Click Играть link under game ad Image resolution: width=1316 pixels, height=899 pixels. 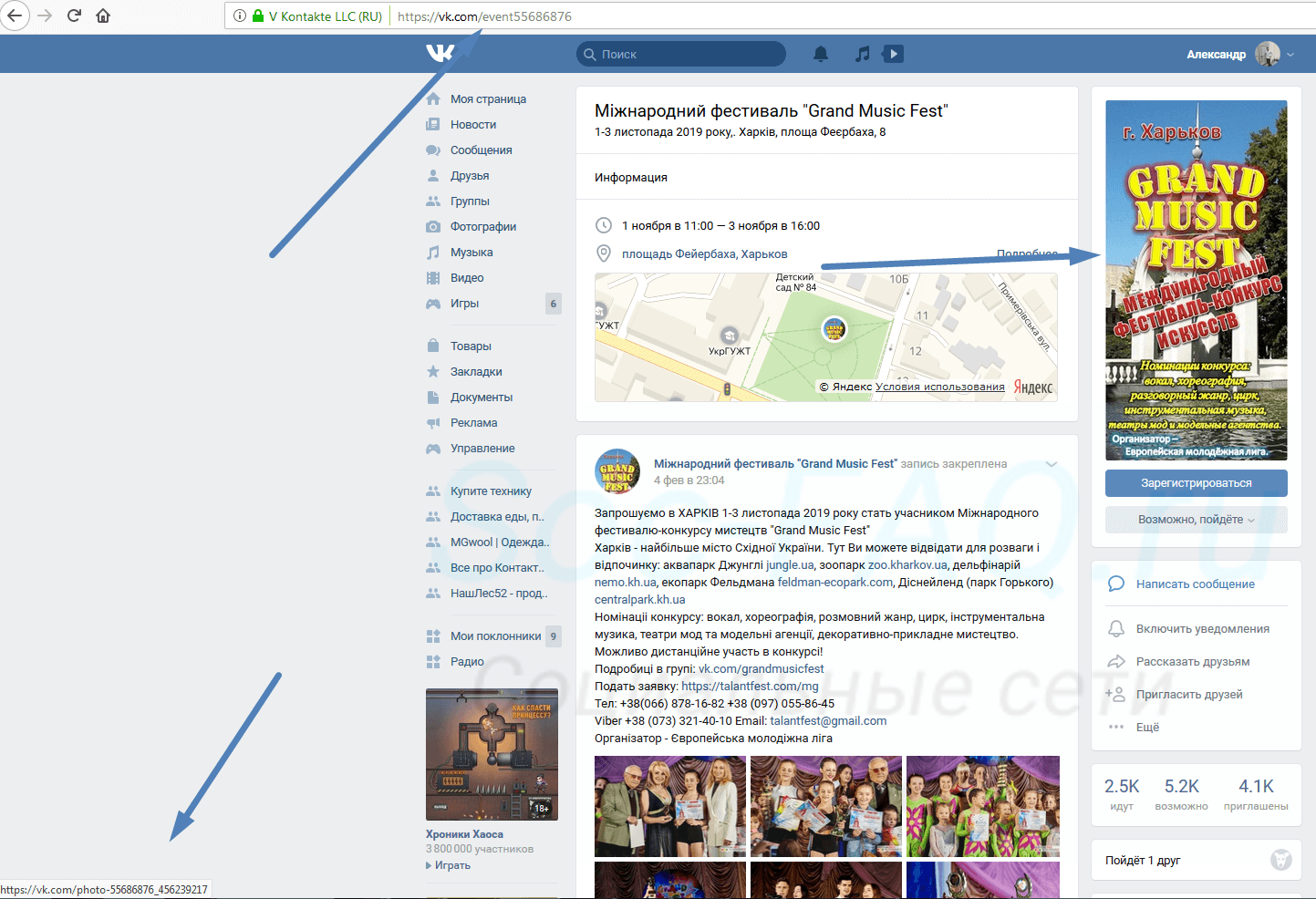pos(452,865)
